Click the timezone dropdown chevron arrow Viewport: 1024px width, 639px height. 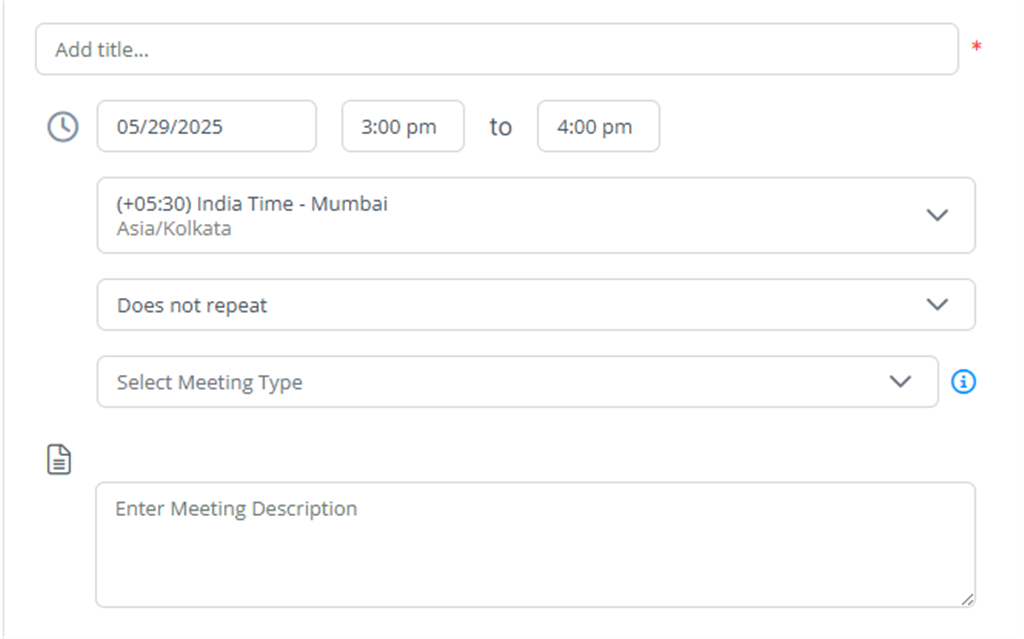937,215
